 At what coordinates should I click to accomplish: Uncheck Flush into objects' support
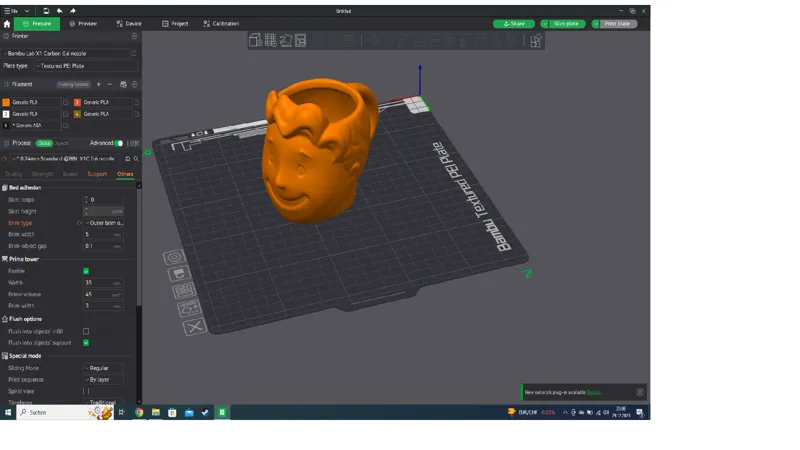coord(86,343)
